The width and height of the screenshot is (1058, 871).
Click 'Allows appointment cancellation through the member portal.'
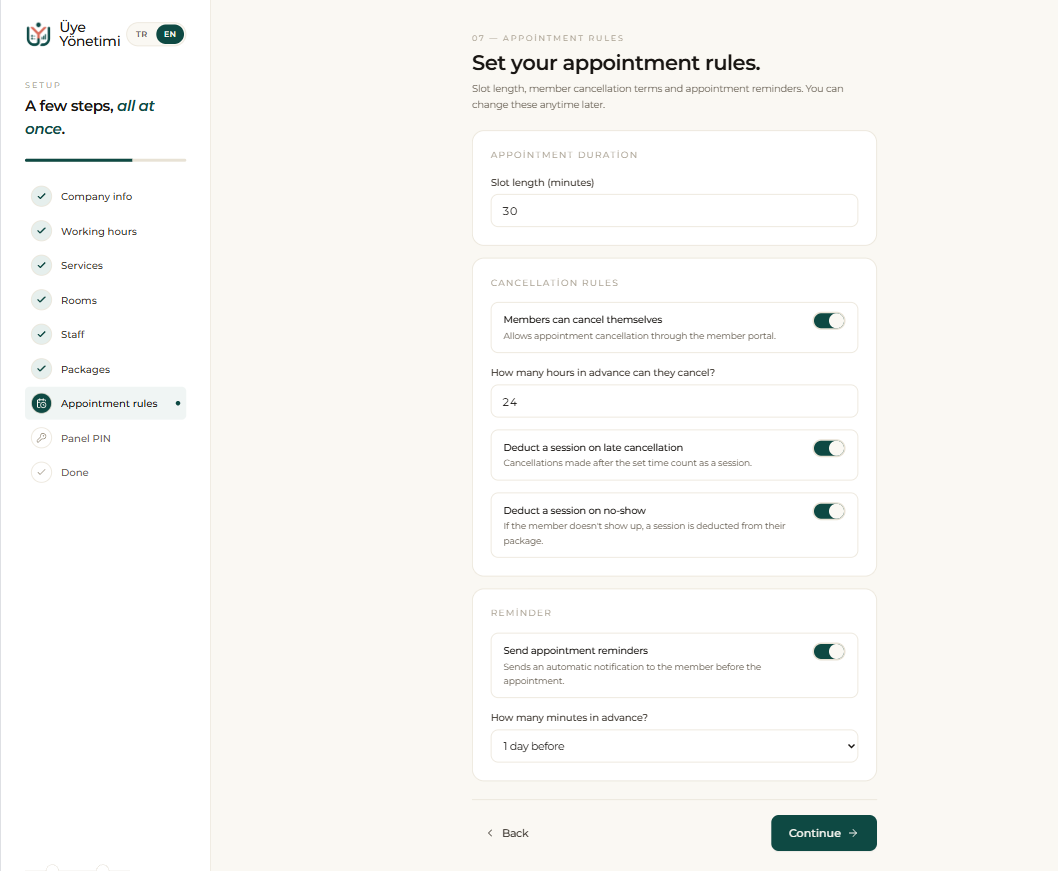click(640, 336)
